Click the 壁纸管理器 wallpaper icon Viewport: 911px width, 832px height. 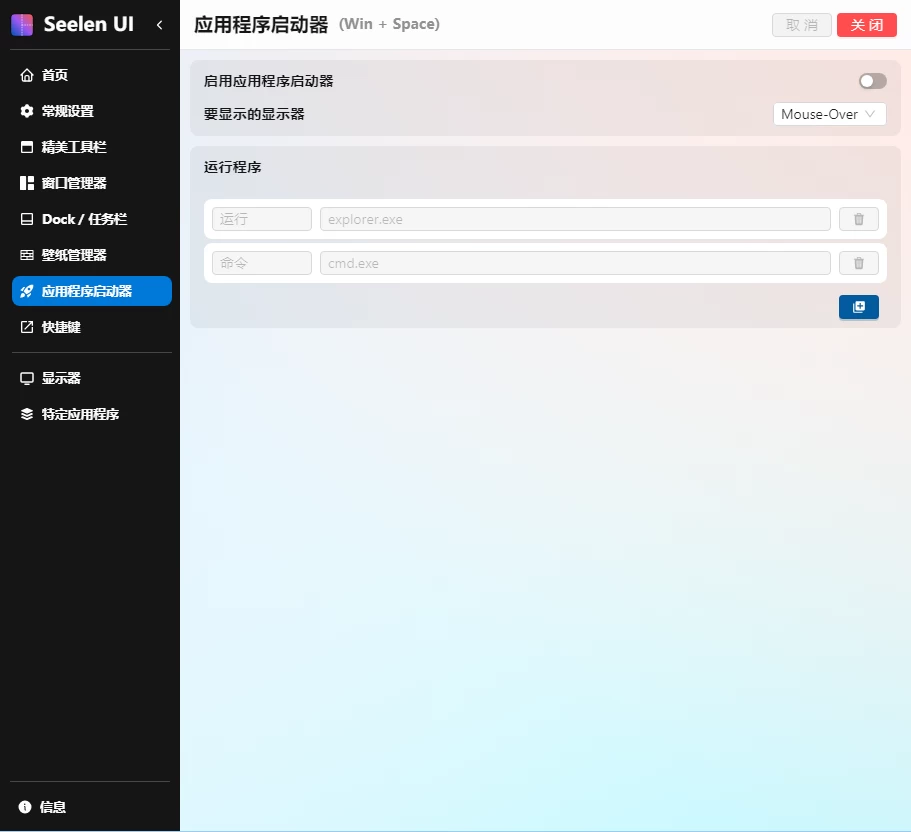pyautogui.click(x=27, y=255)
